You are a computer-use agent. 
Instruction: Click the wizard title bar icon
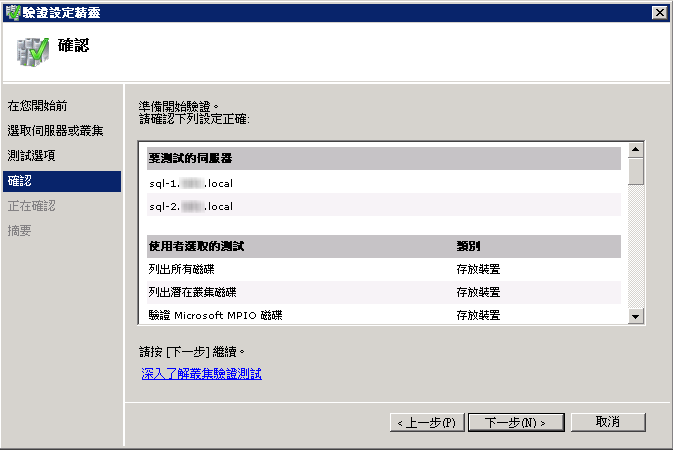[x=12, y=12]
